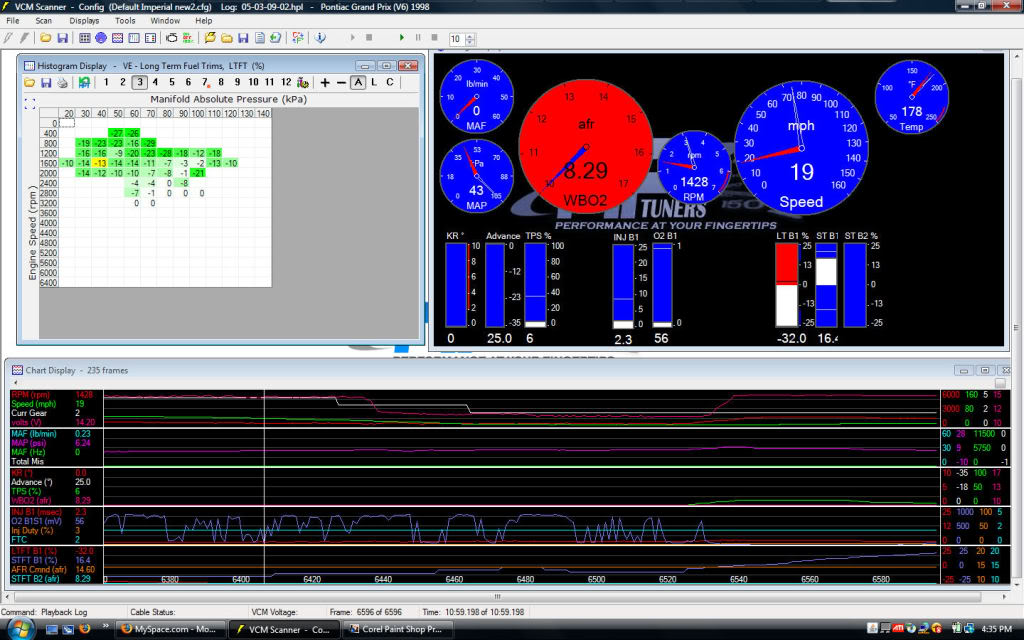Select histogram number 5

(x=172, y=82)
